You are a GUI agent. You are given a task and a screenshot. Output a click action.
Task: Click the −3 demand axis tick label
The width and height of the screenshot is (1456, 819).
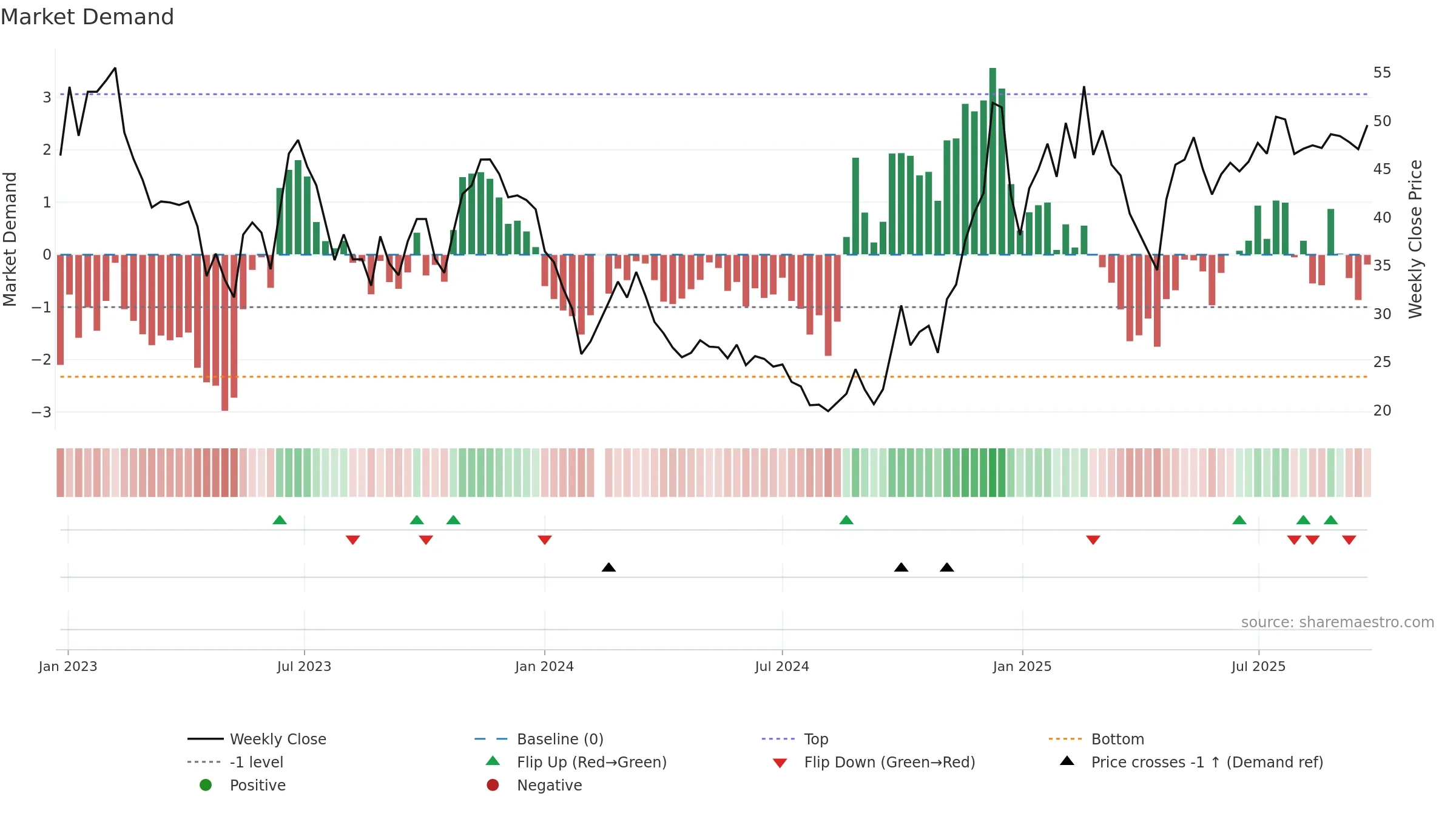point(41,413)
